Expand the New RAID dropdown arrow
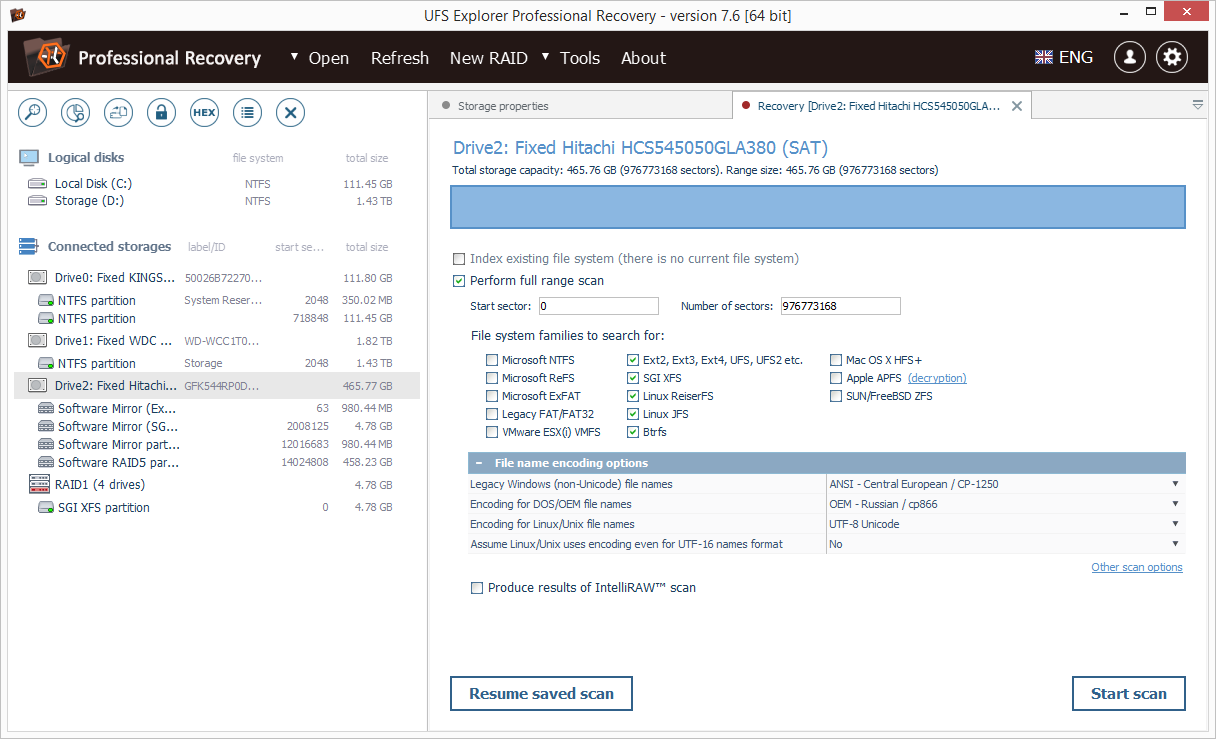The height and width of the screenshot is (739, 1216). click(545, 57)
